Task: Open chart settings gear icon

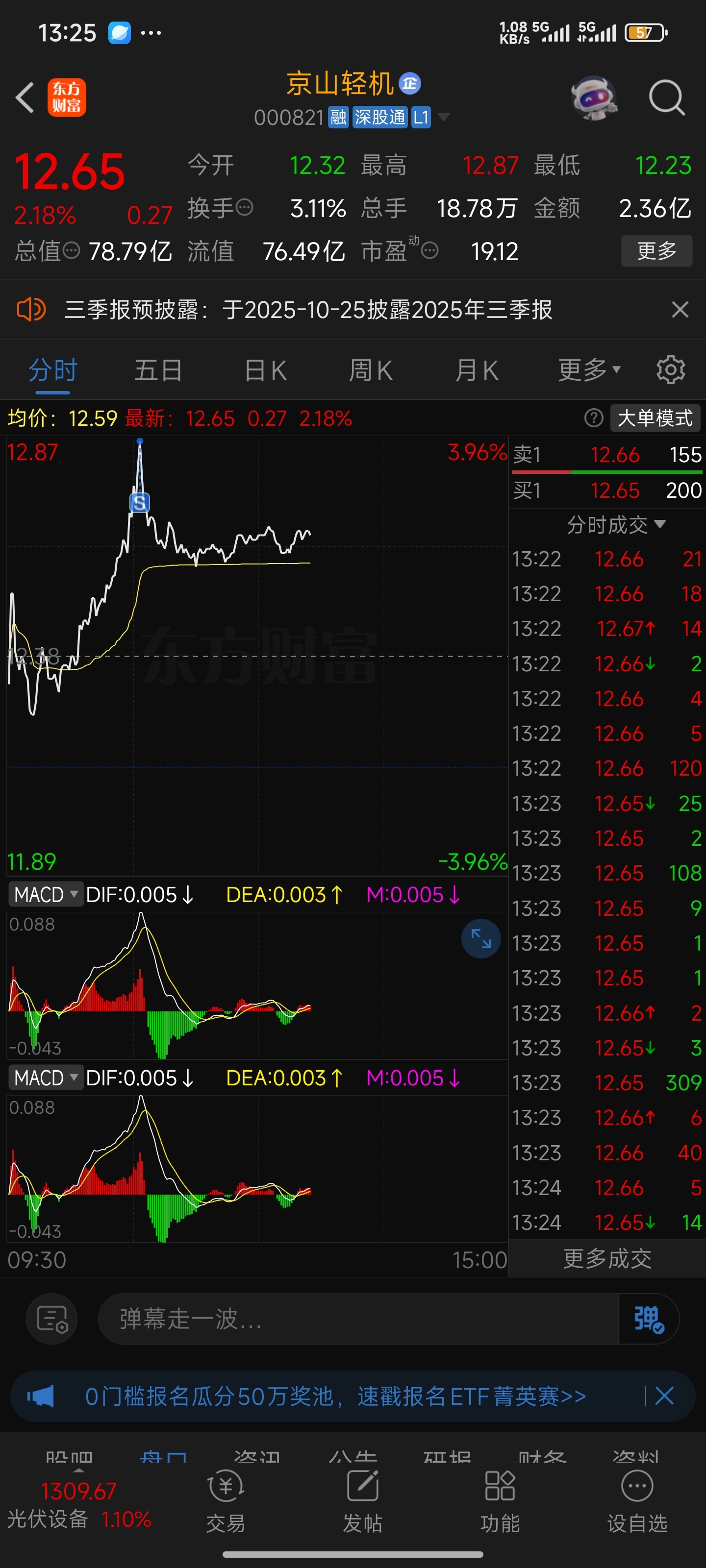Action: pyautogui.click(x=671, y=369)
